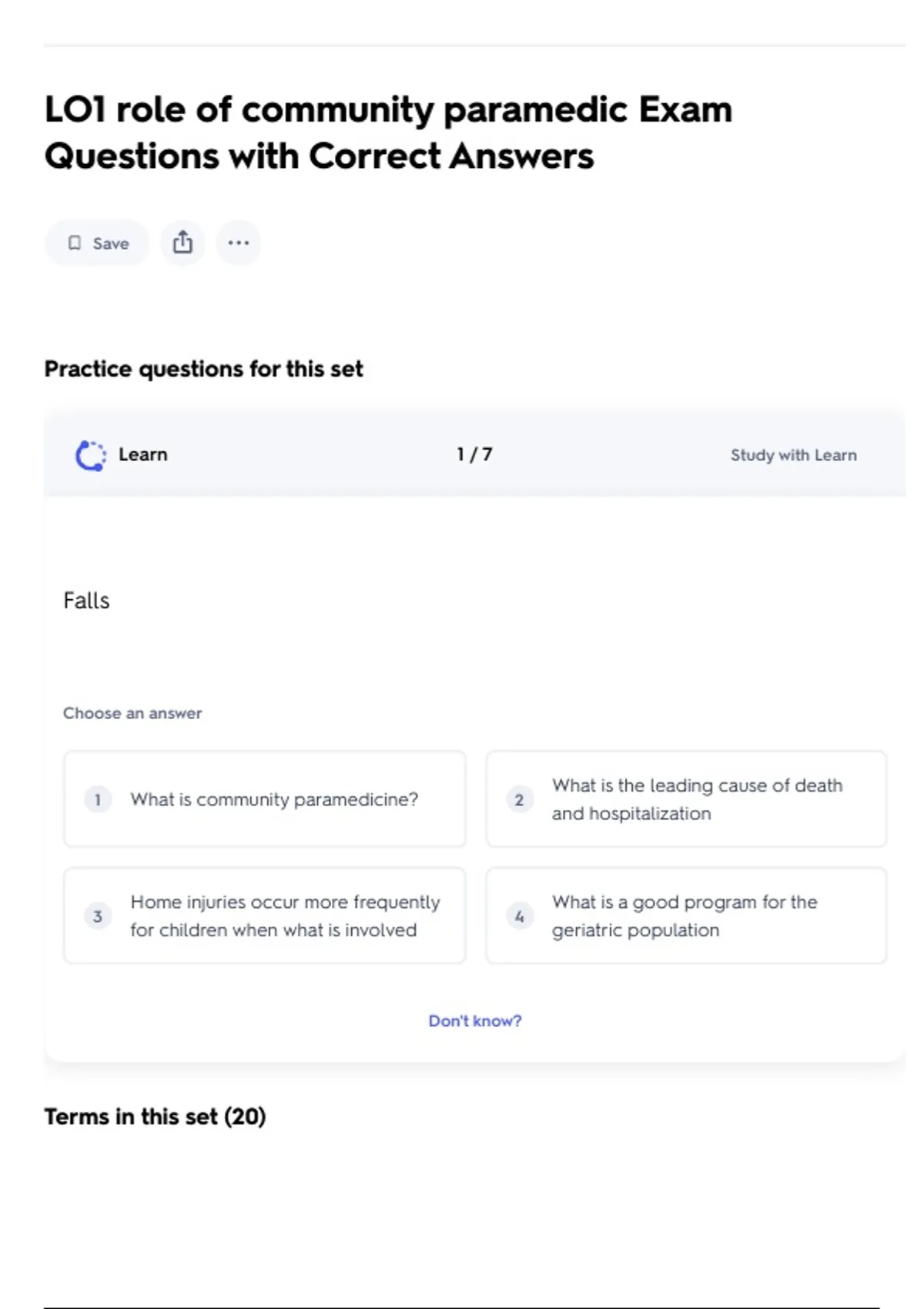Click the number 4 answer badge
The width and height of the screenshot is (924, 1309).
[x=519, y=916]
